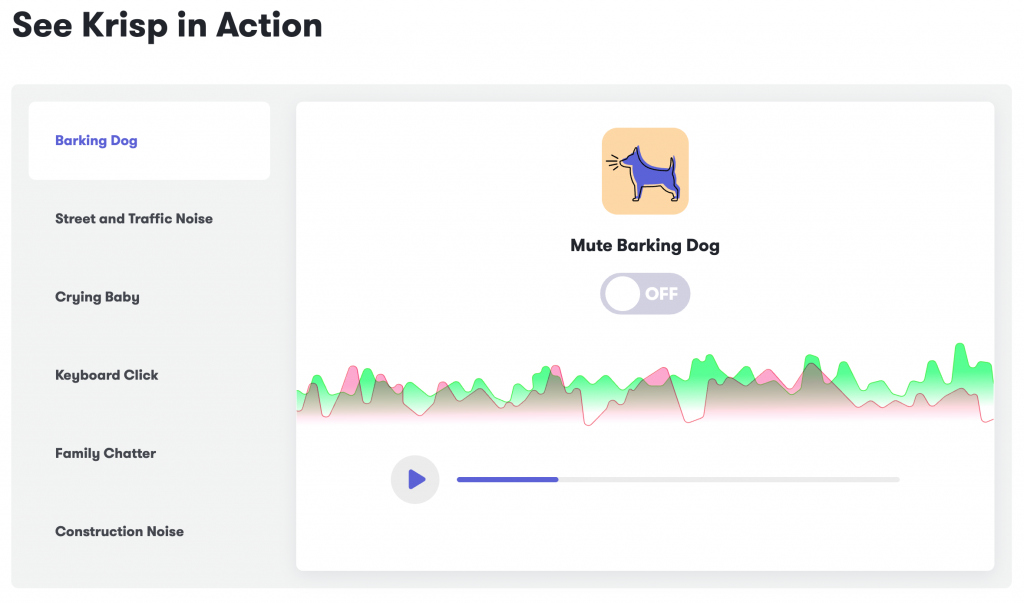
Task: Click the barking dog illustration icon
Action: 645,171
